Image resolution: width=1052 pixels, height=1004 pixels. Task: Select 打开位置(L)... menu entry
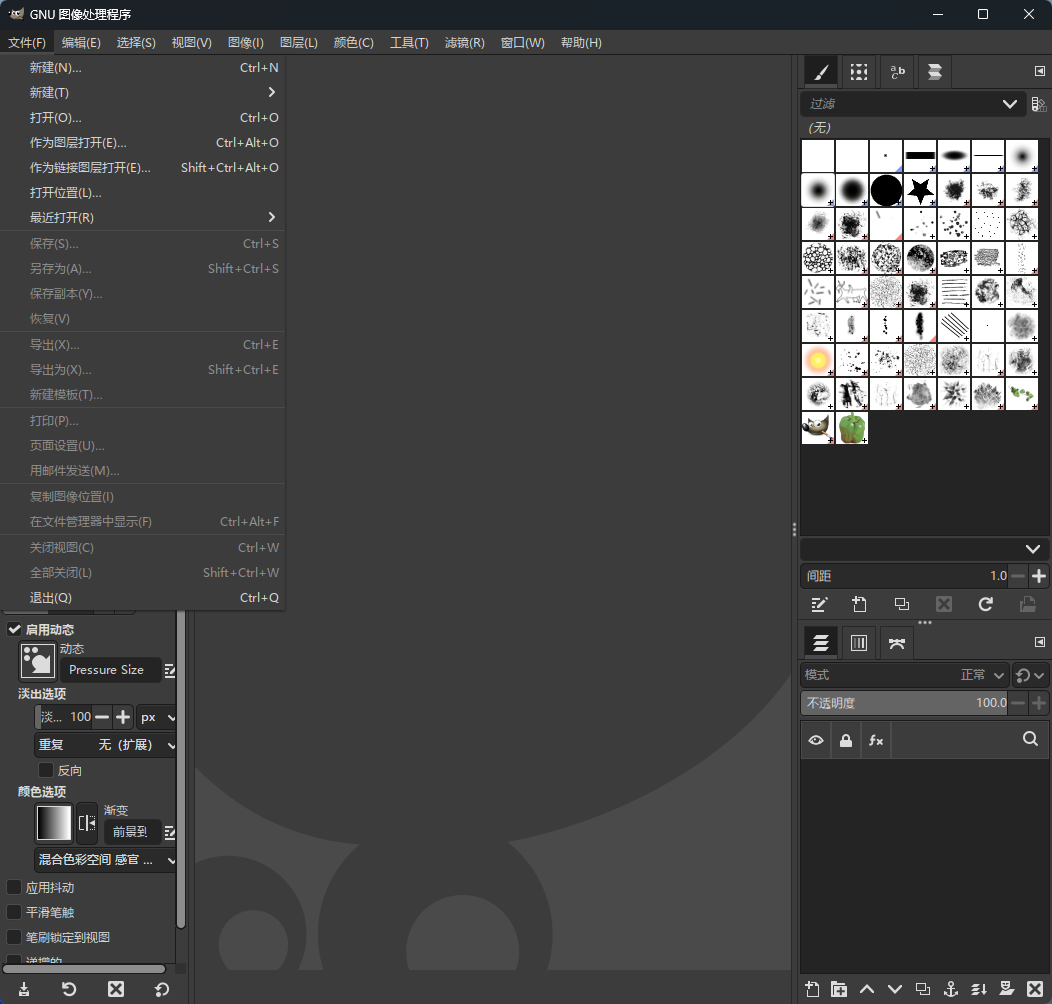coord(143,193)
